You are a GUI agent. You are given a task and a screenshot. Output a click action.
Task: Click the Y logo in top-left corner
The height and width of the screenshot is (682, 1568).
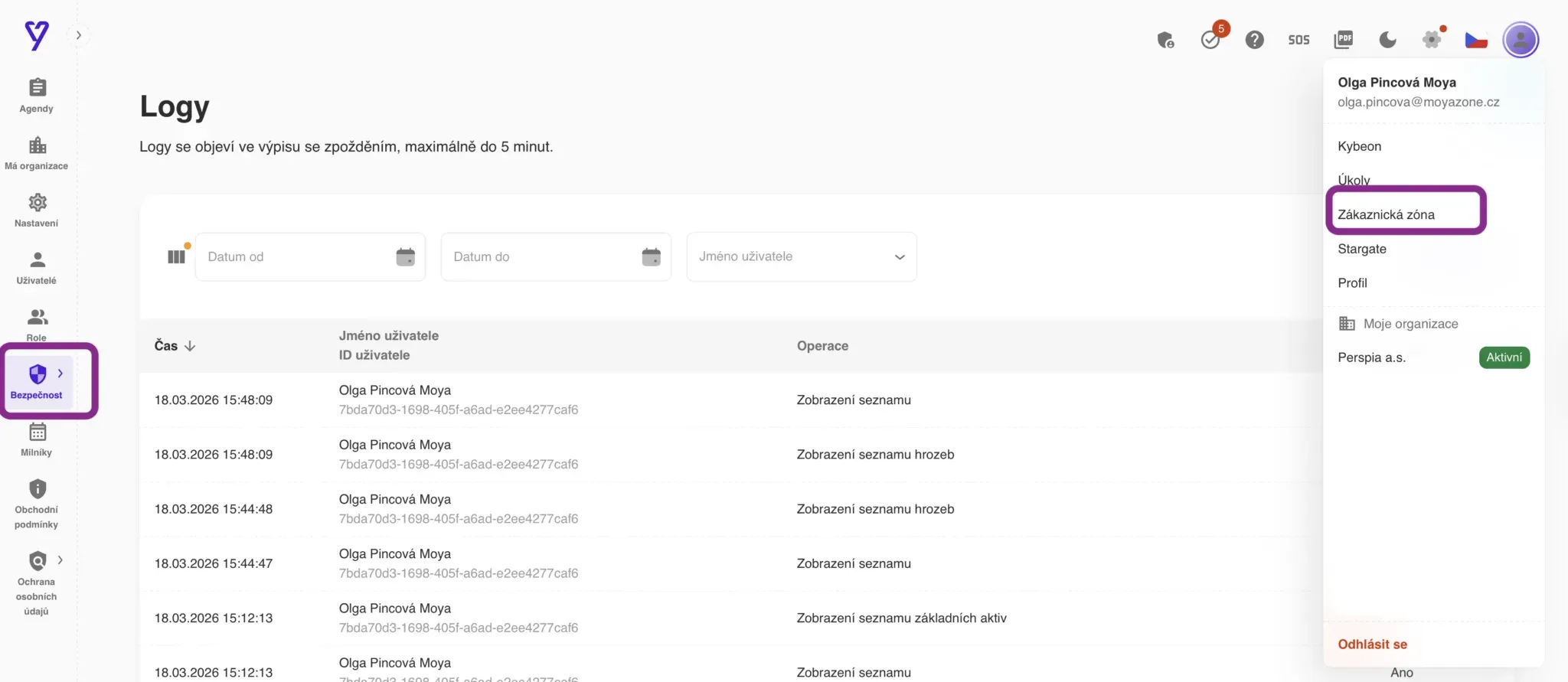[37, 35]
